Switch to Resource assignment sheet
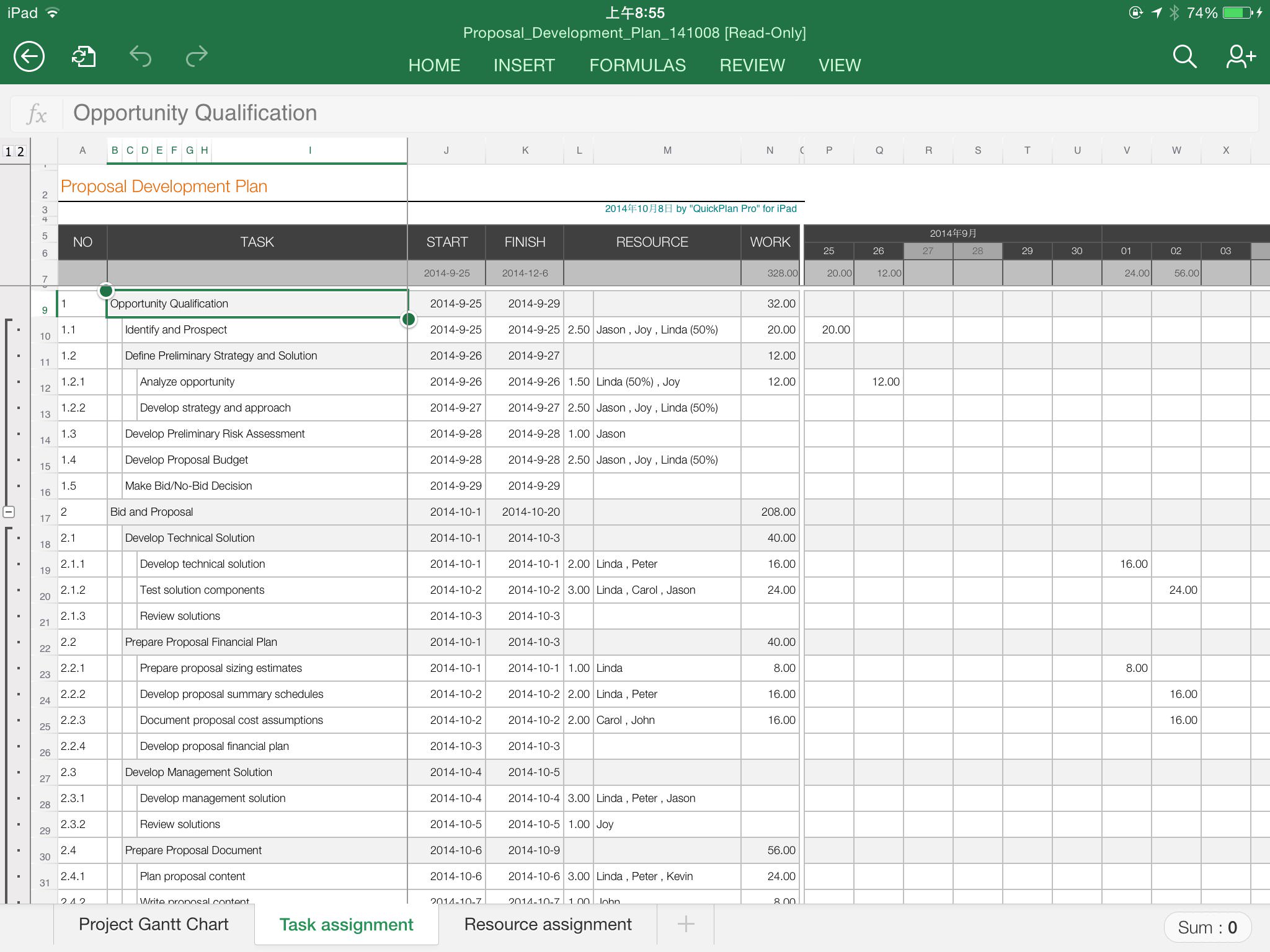Screen dimensions: 1270x952 point(548,924)
